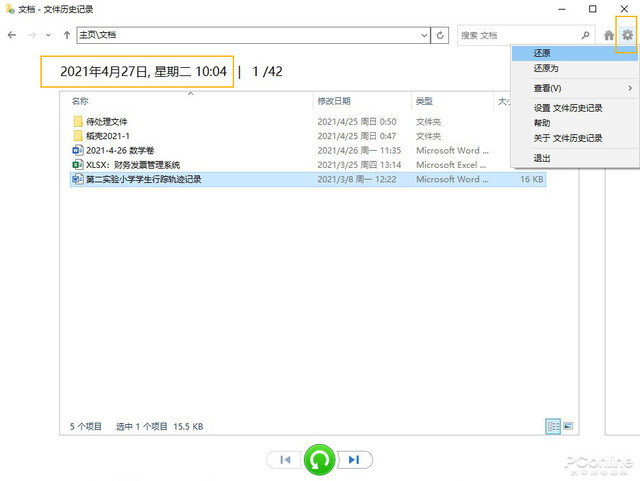
Task: Sort by the 类型 column header
Action: 424,101
